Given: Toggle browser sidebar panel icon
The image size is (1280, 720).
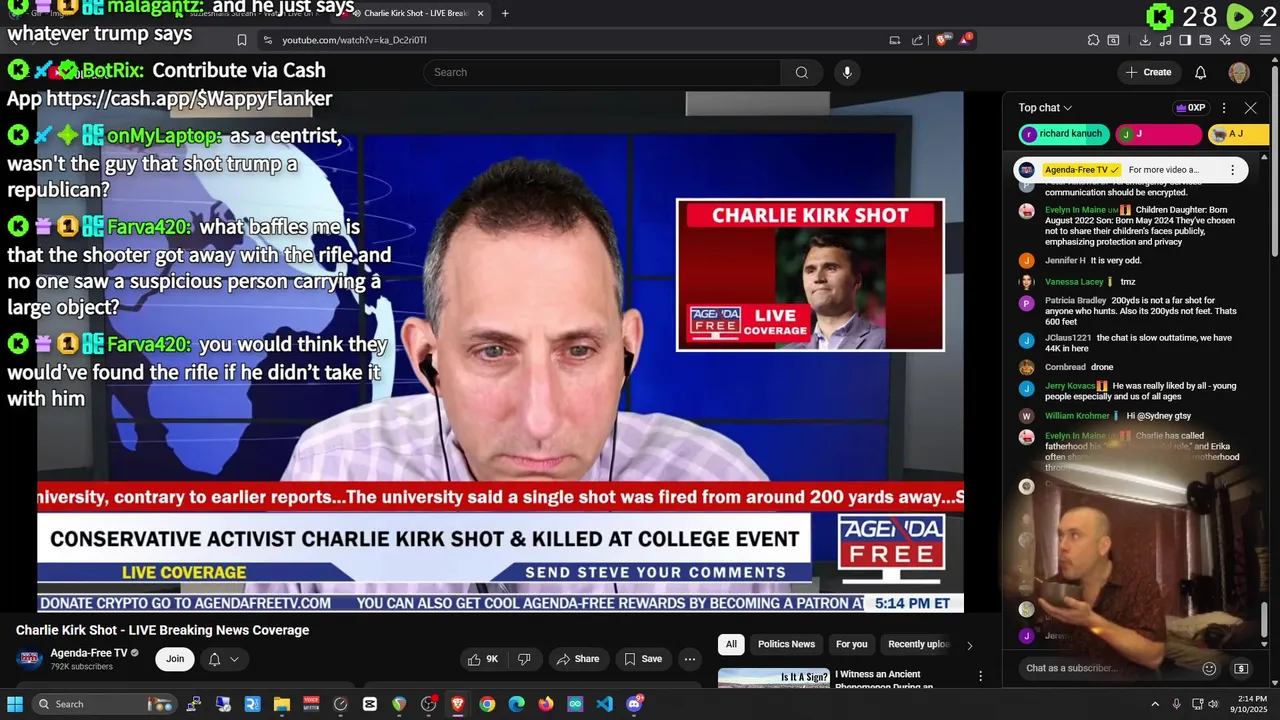Looking at the screenshot, I should point(1185,40).
